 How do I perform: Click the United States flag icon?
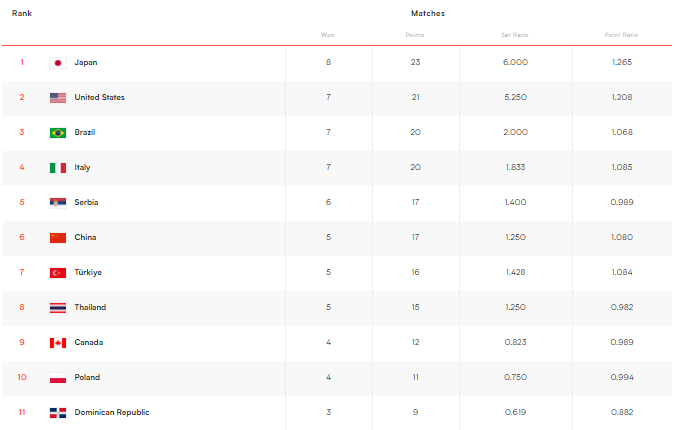click(58, 98)
